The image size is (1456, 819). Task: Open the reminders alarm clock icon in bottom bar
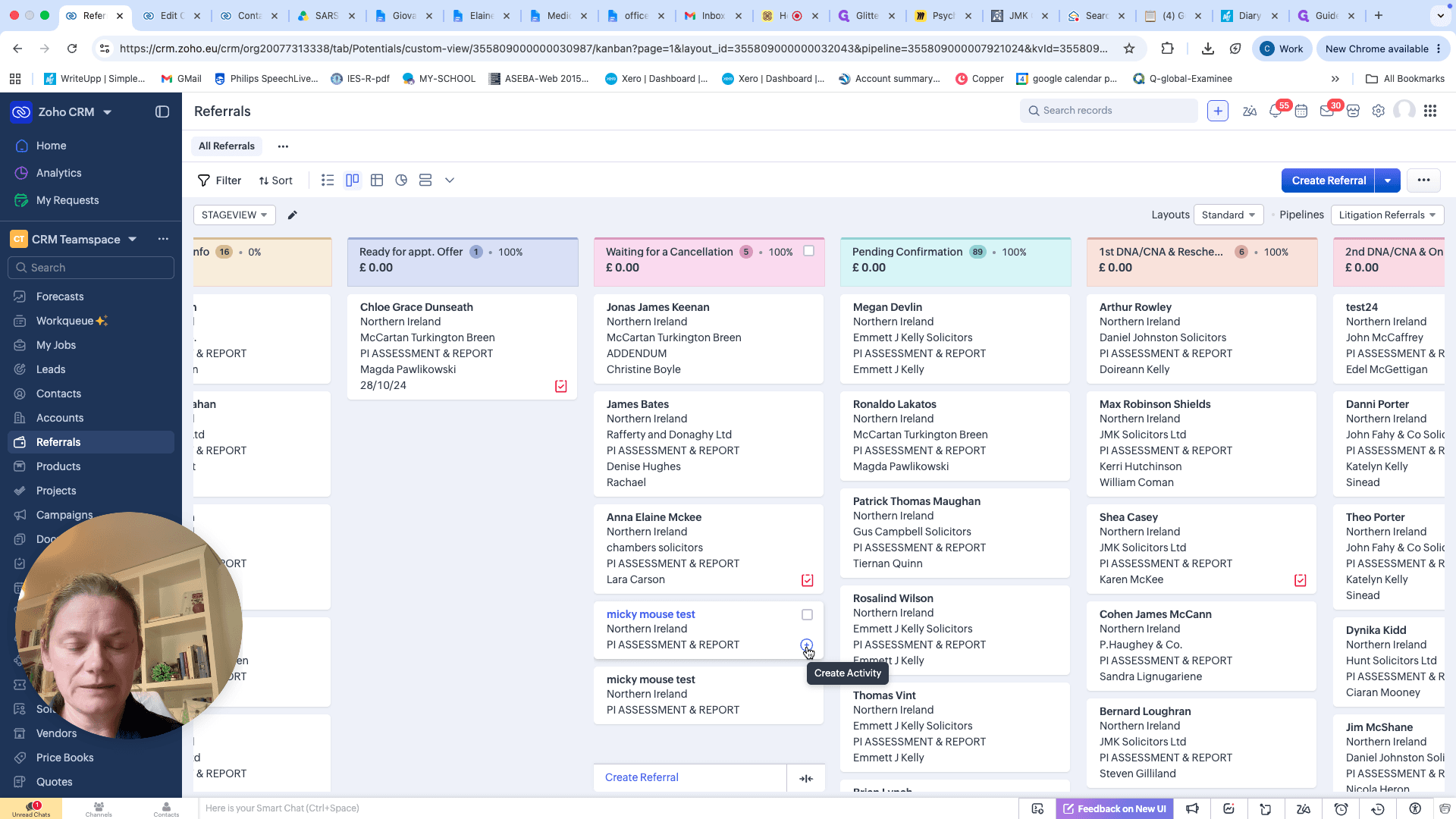point(1341,809)
